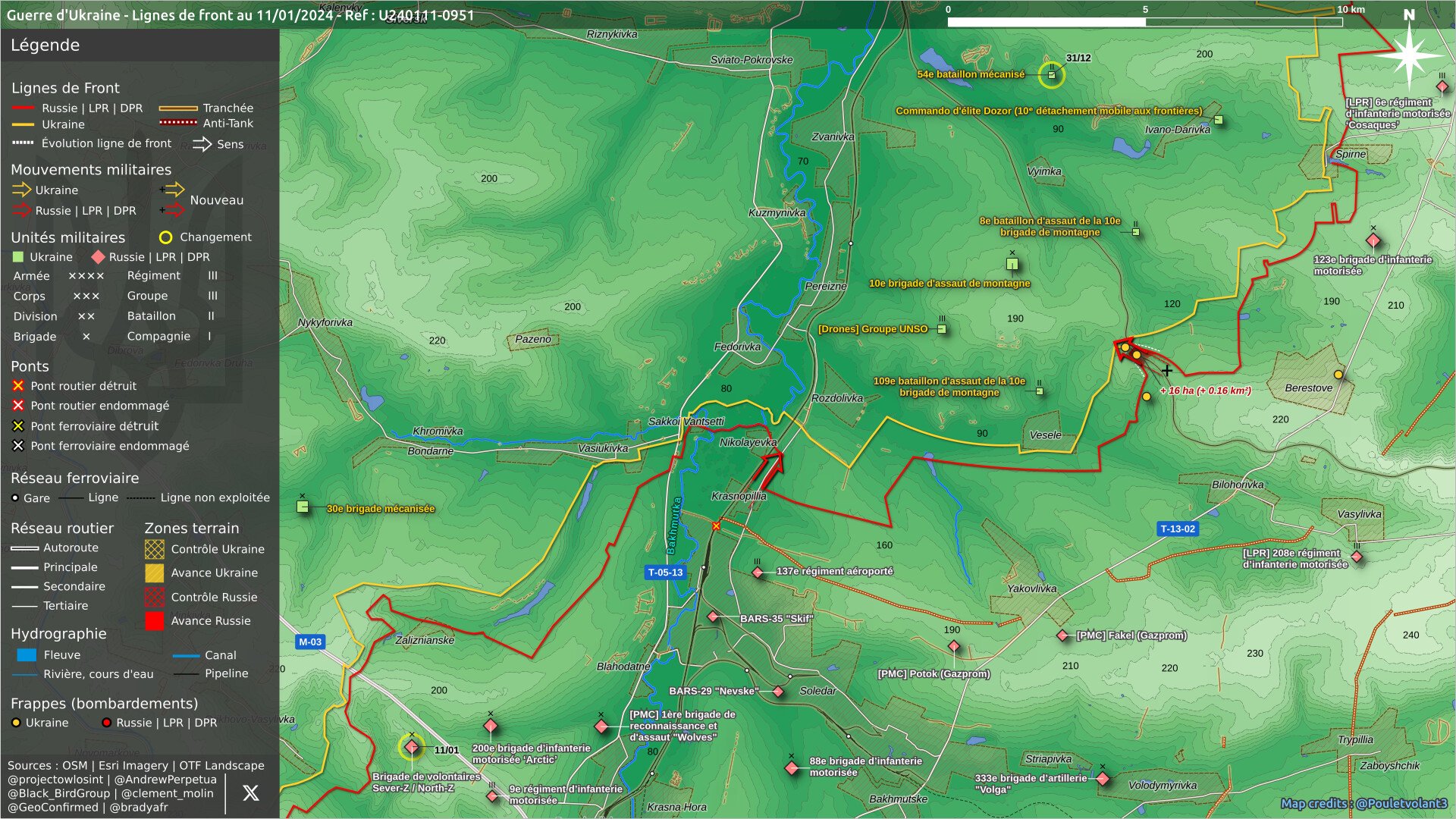Click the Vesele village label

click(1045, 435)
